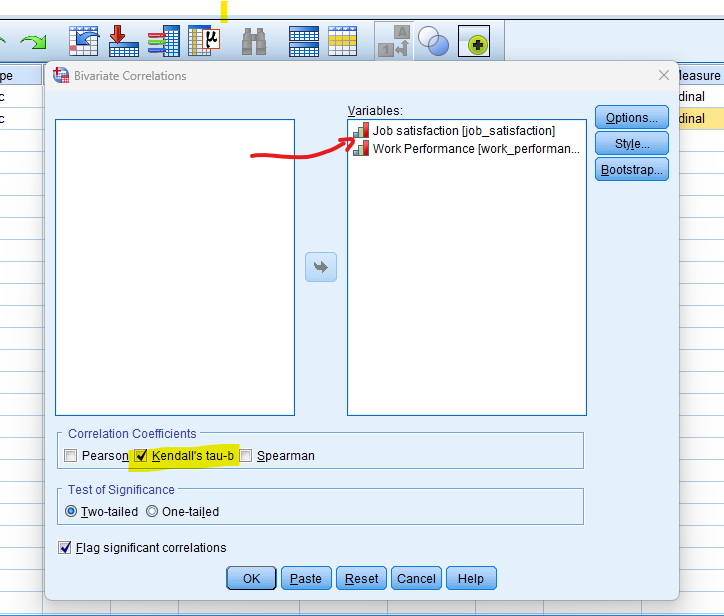
Task: Enable the Pearson correlation checkbox
Action: point(71,456)
